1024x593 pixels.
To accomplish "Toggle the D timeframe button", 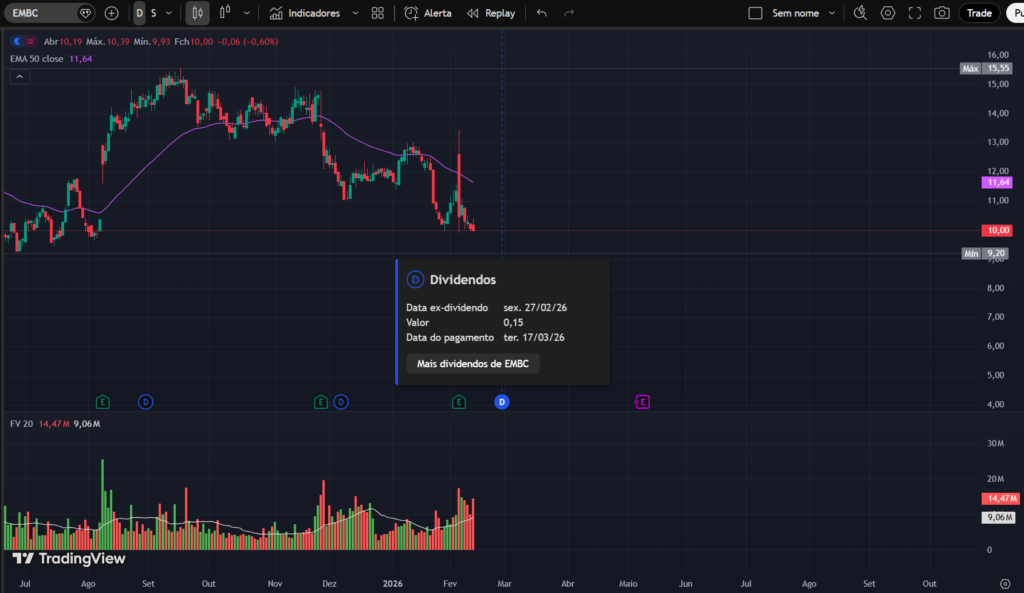I will (x=140, y=13).
